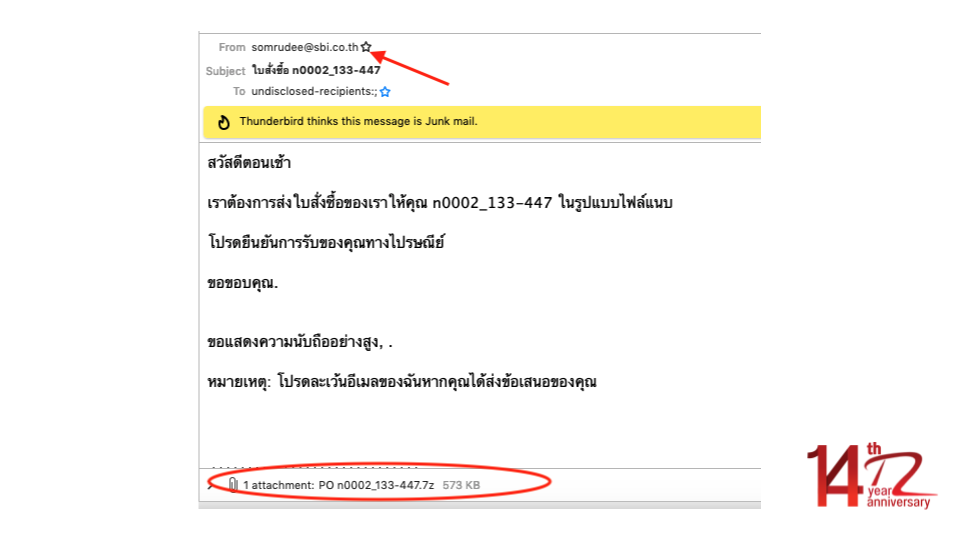The image size is (960, 540).
Task: Click the 'Thunderbird thinks this message is Junk mail' text
Action: coord(358,121)
